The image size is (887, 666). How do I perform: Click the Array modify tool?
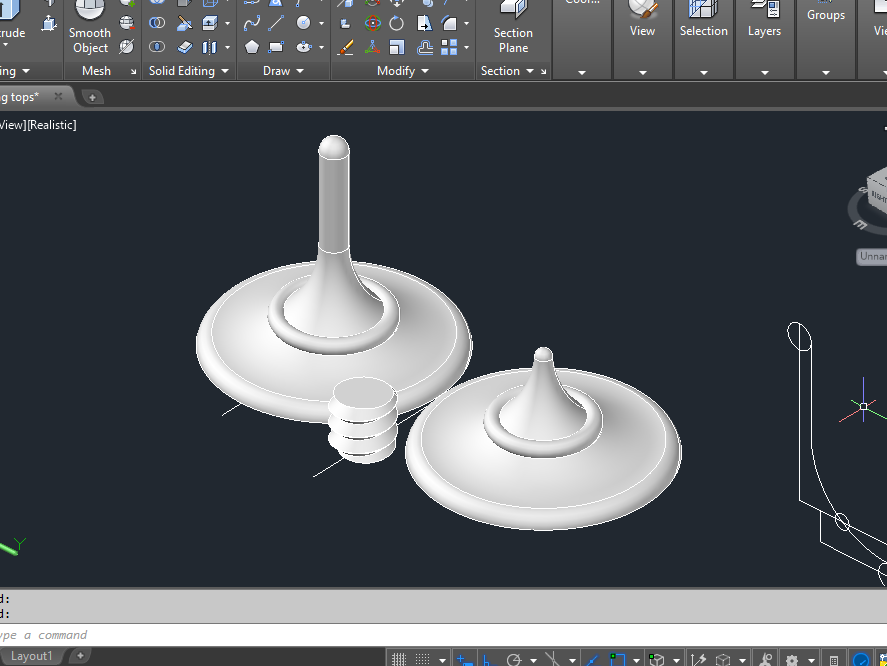(x=449, y=48)
